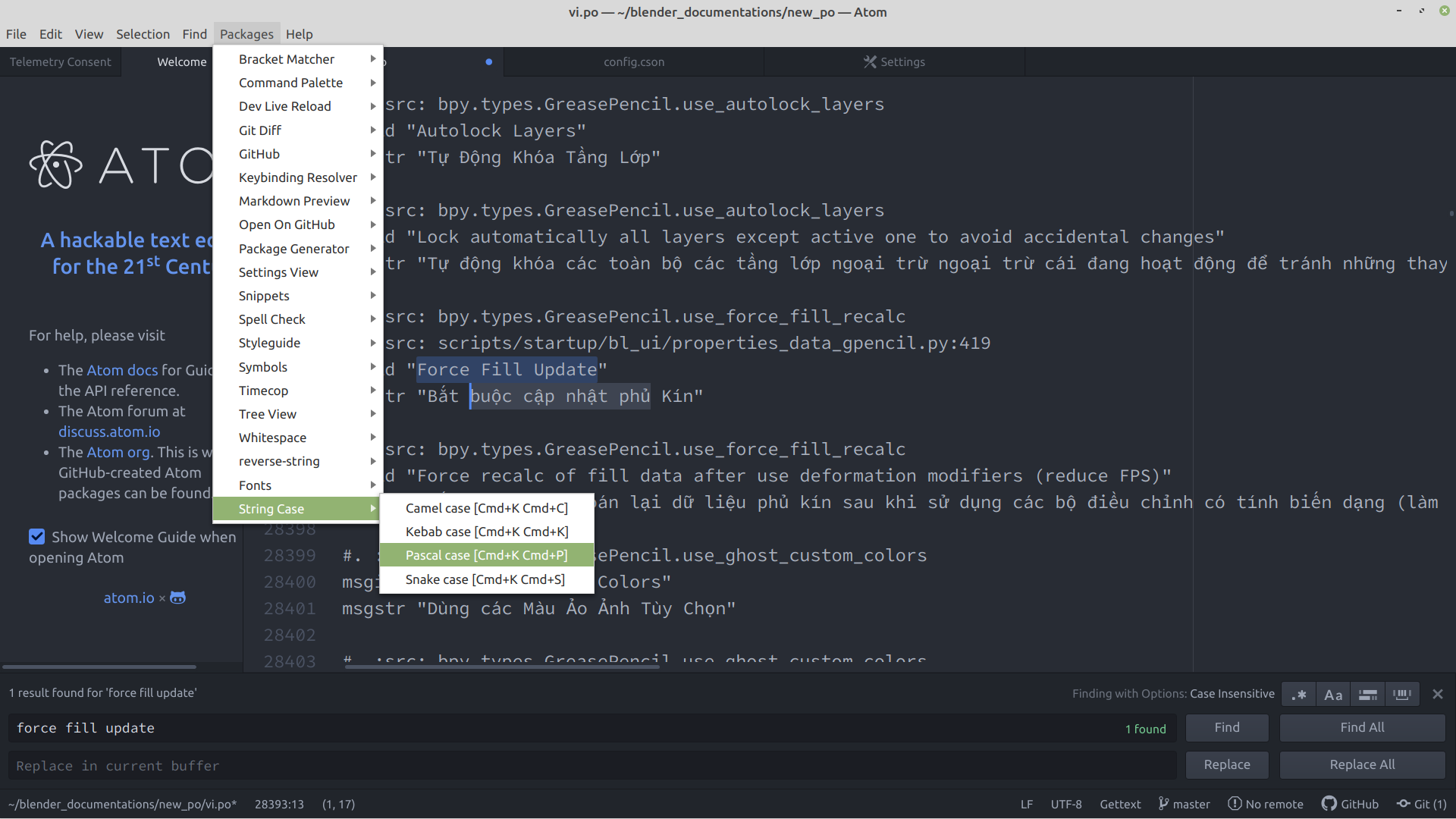This screenshot has height=819, width=1456.
Task: Open the GitHub panel from status bar
Action: coord(1350,804)
